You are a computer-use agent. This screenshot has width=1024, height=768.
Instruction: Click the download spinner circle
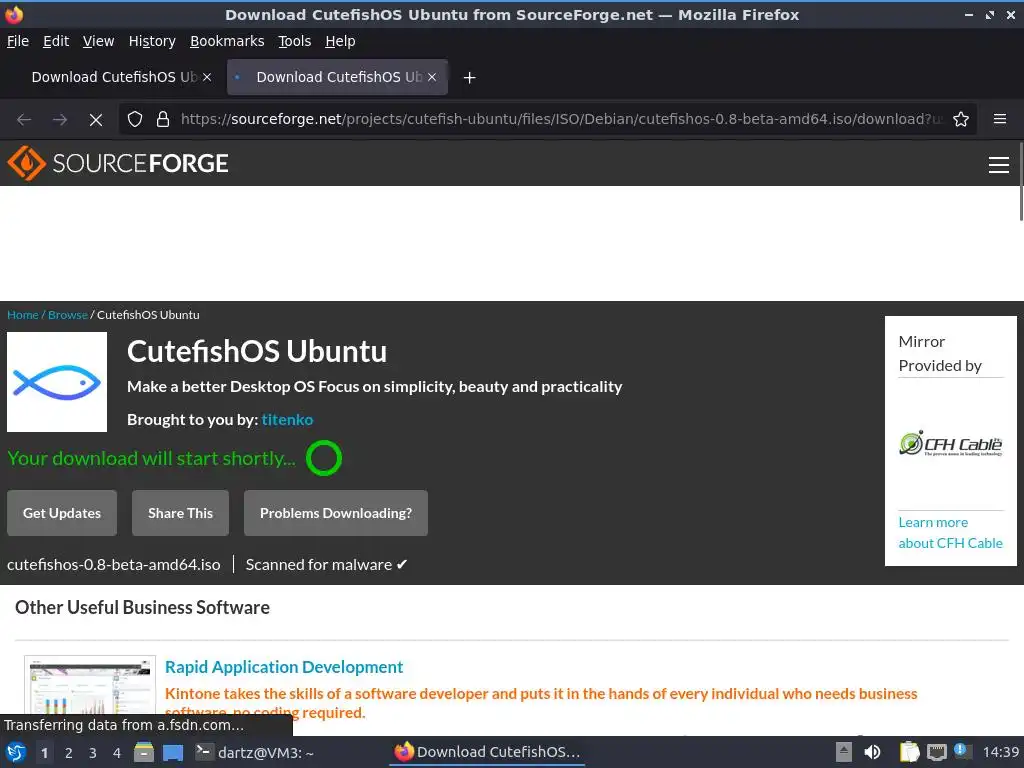[324, 458]
